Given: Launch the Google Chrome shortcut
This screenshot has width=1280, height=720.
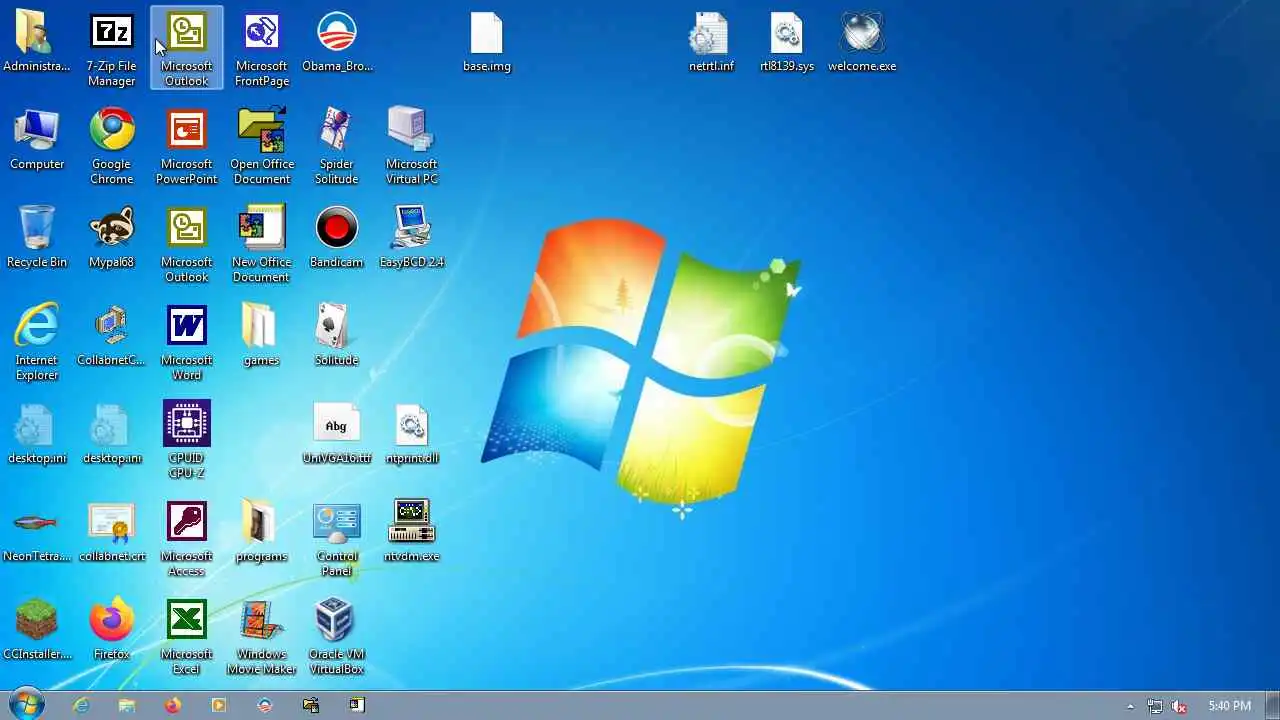Looking at the screenshot, I should point(111,147).
